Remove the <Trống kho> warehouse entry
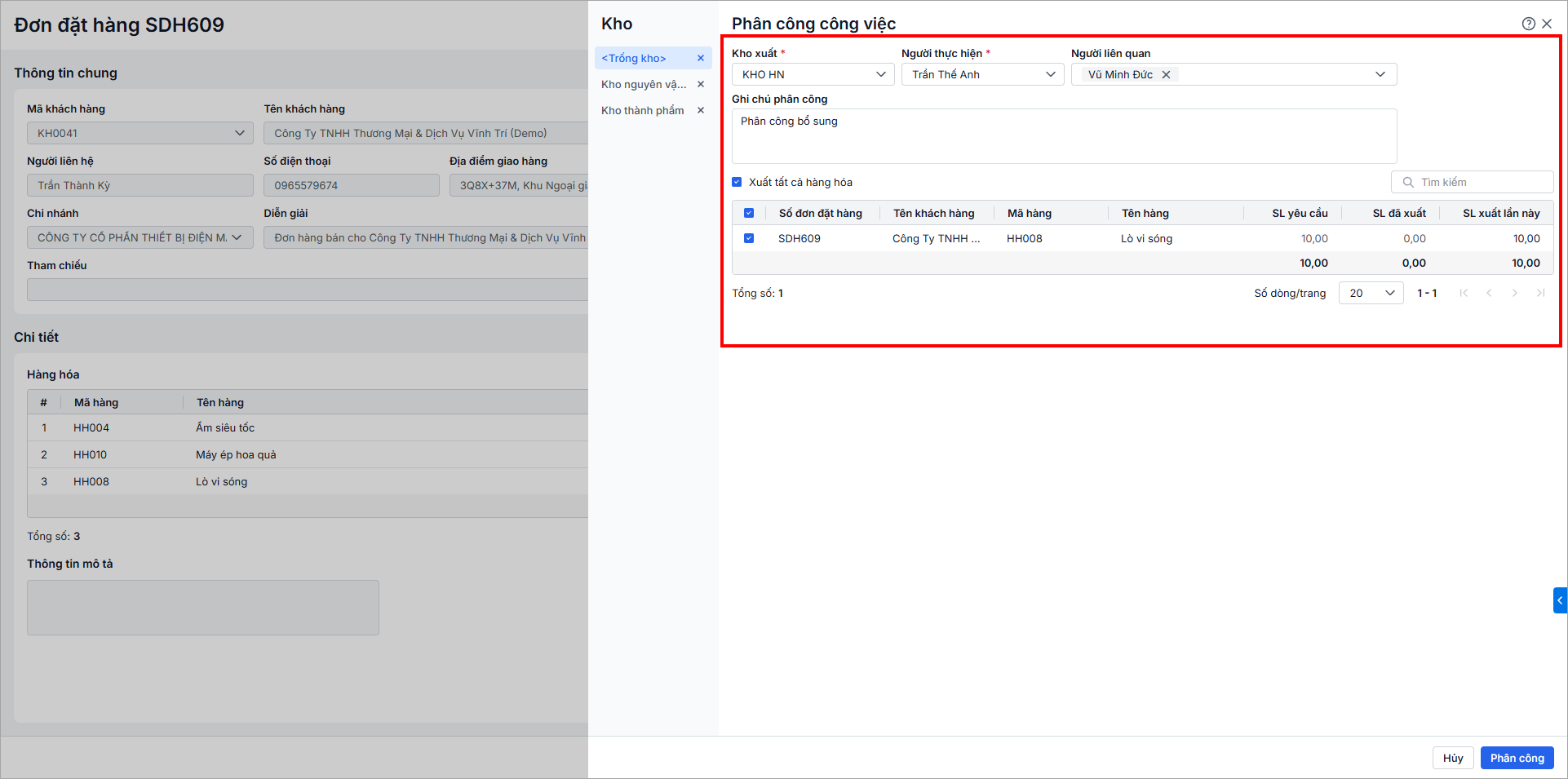Viewport: 1568px width, 779px height. pos(700,58)
